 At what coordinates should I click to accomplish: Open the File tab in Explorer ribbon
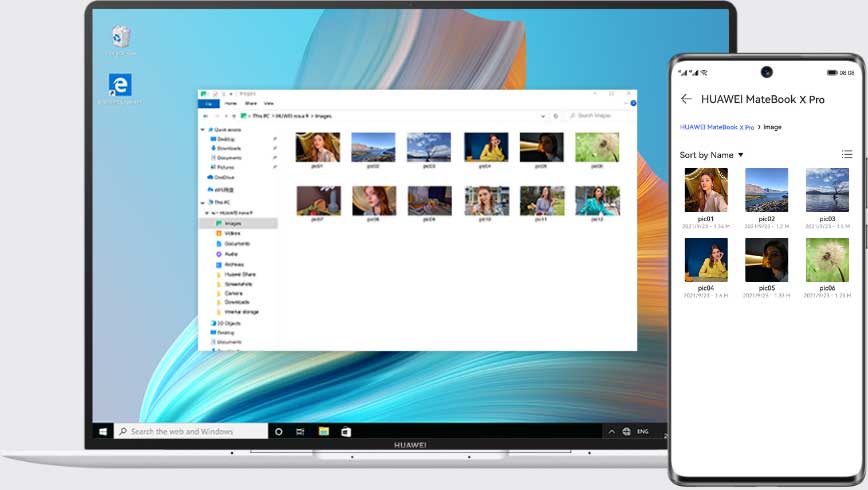pyautogui.click(x=209, y=104)
